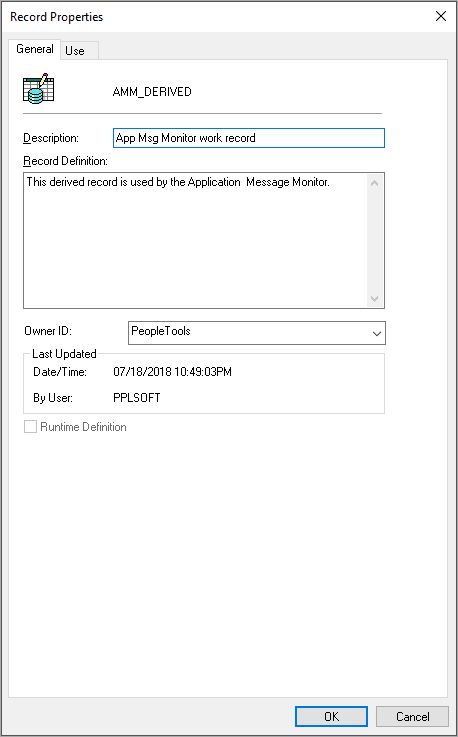The image size is (458, 737).
Task: Click the AMM_DERIVED record name
Action: [152, 92]
